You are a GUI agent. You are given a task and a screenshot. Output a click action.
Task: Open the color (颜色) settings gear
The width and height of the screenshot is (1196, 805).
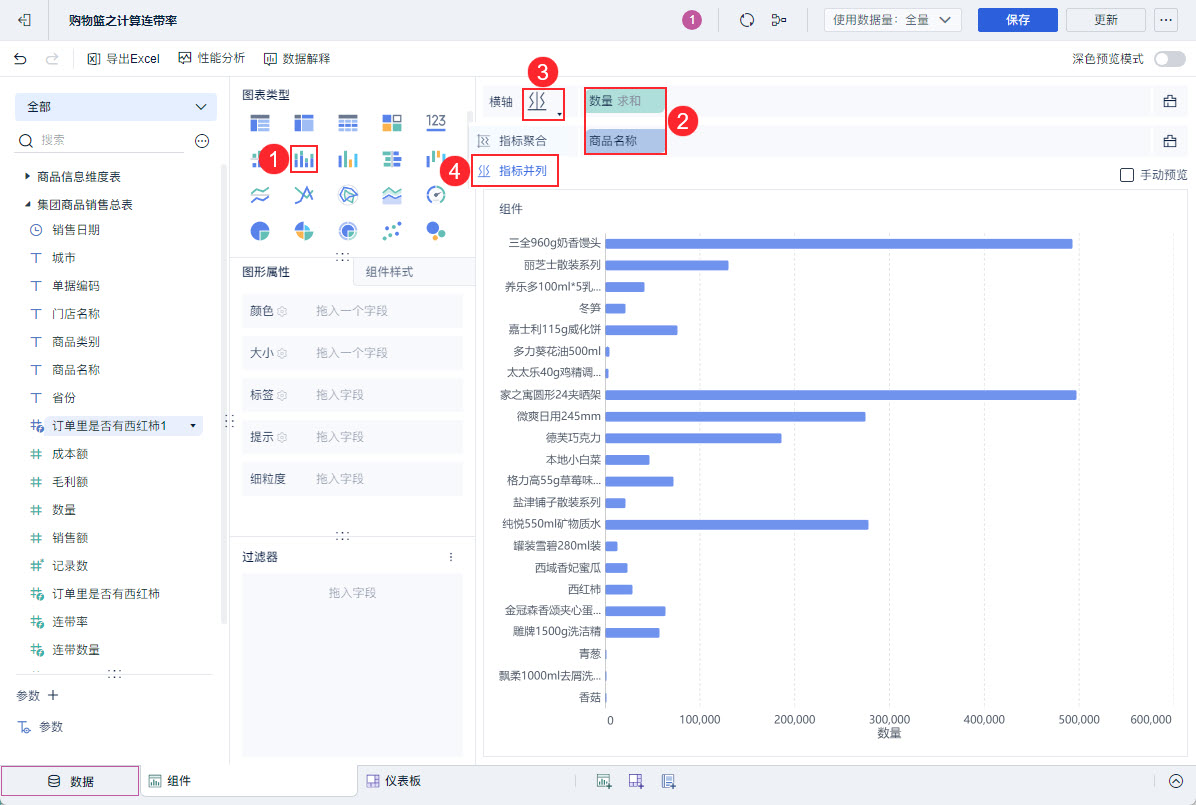click(282, 311)
